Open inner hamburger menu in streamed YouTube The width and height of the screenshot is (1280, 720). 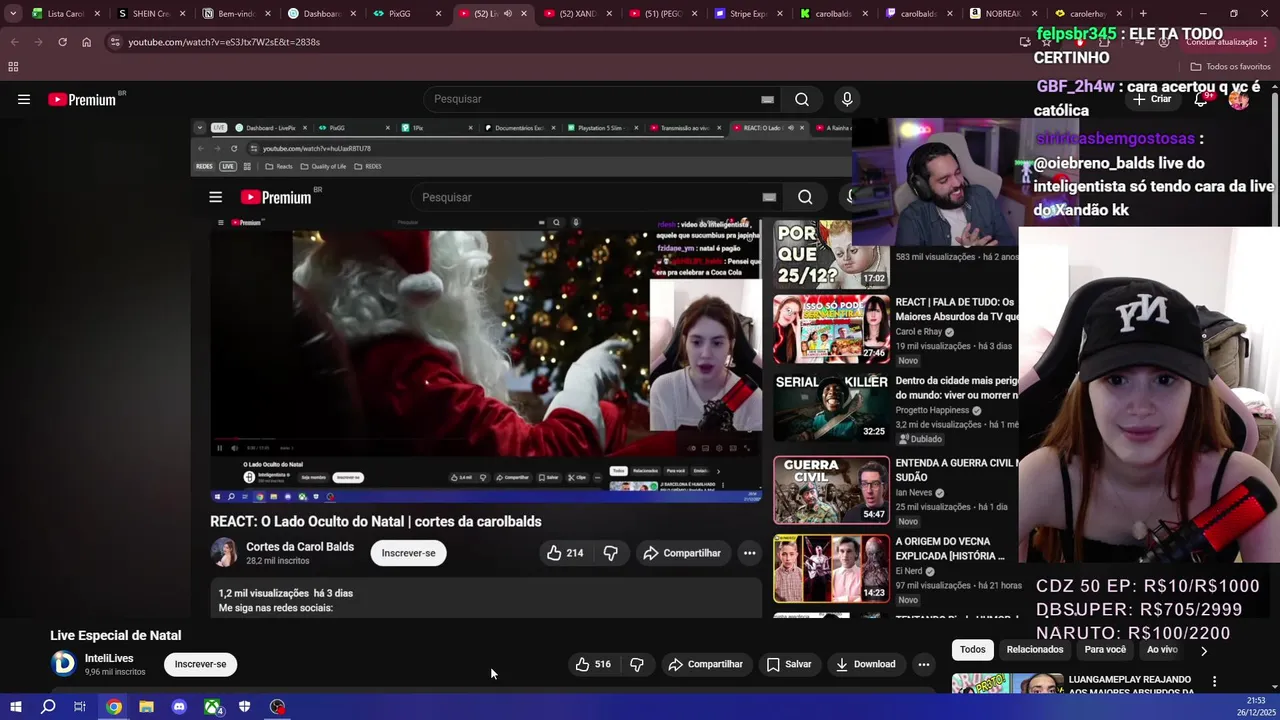(x=215, y=197)
